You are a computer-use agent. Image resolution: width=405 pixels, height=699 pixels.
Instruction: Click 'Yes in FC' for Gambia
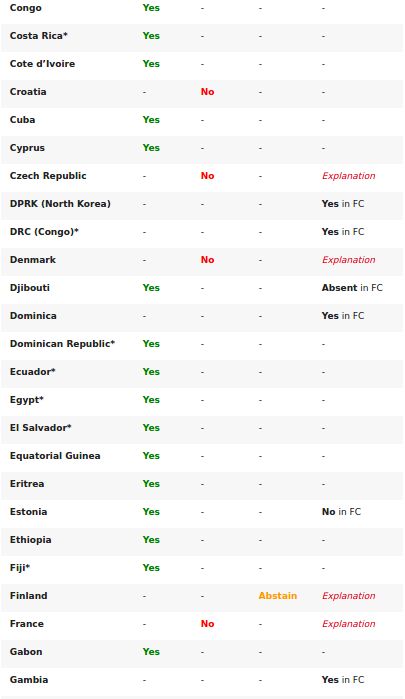pyautogui.click(x=343, y=680)
